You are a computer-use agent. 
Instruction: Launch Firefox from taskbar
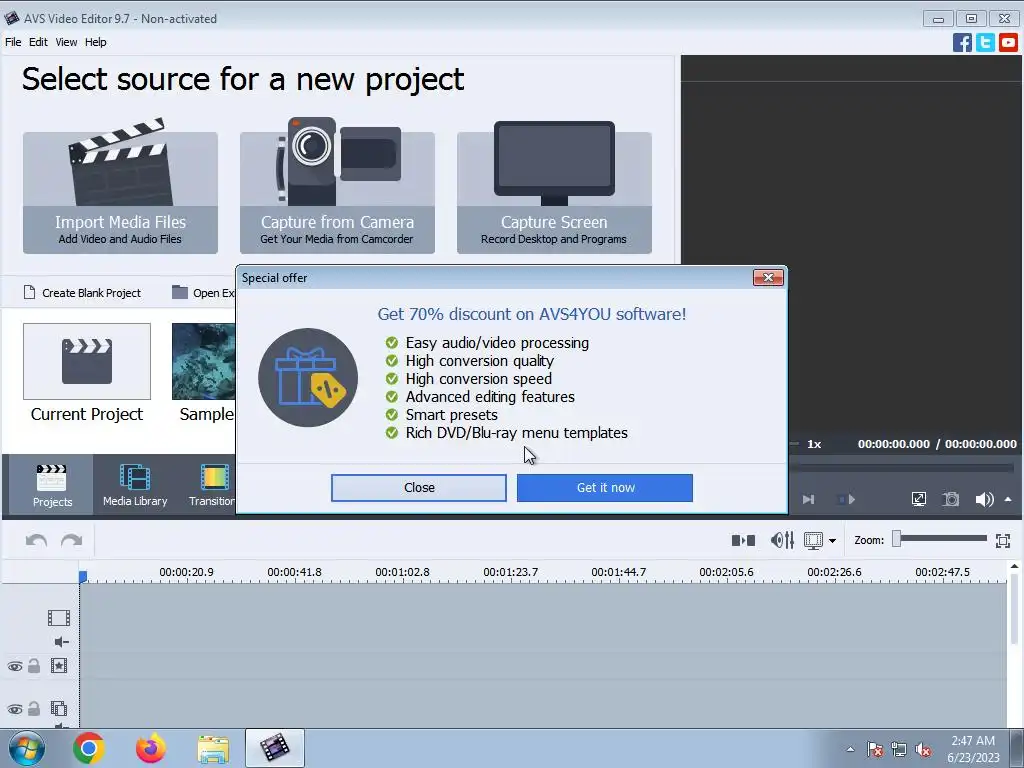click(151, 748)
